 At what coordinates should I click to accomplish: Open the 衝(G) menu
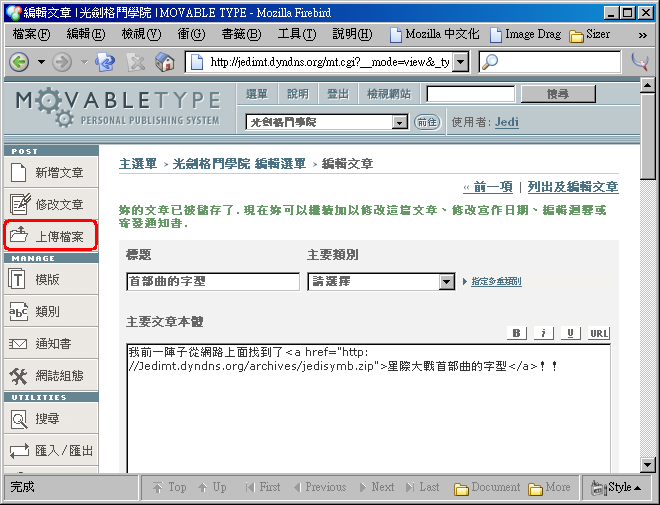[x=191, y=34]
